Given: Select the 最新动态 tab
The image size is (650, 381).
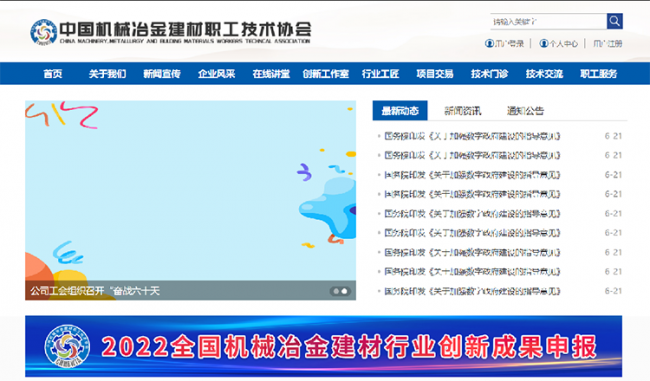Looking at the screenshot, I should [x=400, y=111].
